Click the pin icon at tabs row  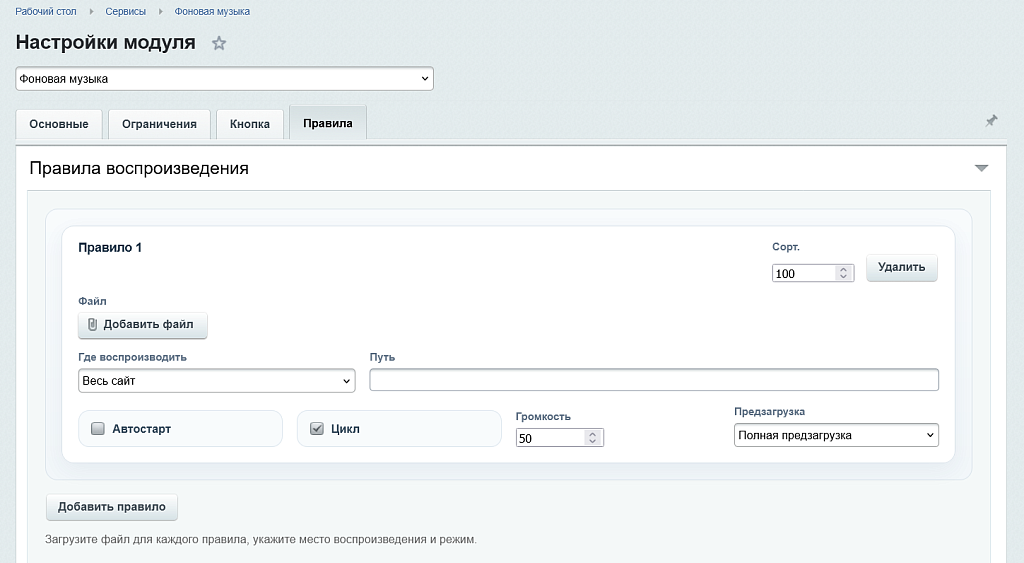[x=991, y=121]
